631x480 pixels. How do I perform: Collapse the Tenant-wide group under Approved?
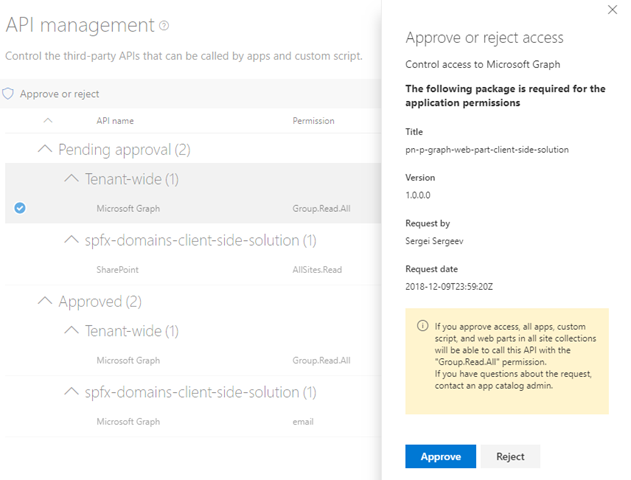pos(71,331)
